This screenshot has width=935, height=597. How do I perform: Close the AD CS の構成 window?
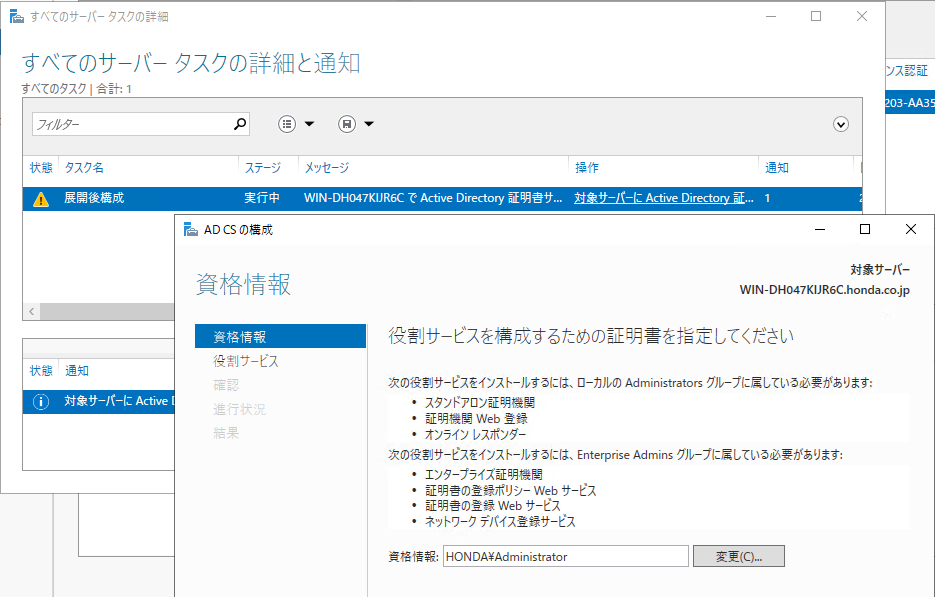(911, 230)
